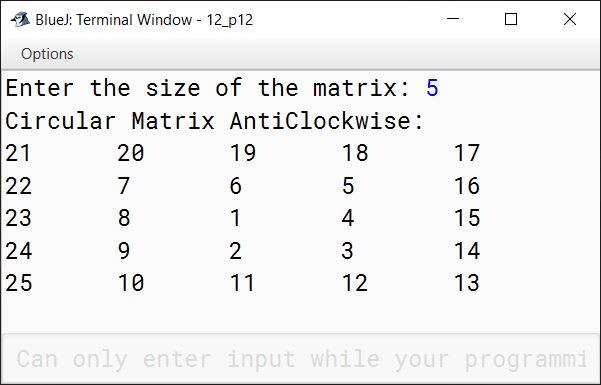The image size is (601, 385).
Task: Click the entered value 5 in blue
Action: pos(432,88)
